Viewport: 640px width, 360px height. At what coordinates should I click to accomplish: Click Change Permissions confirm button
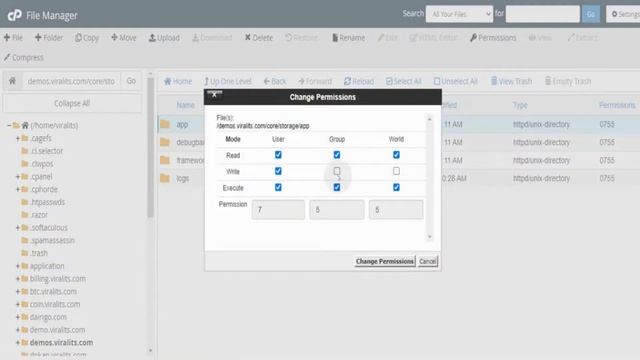384,261
